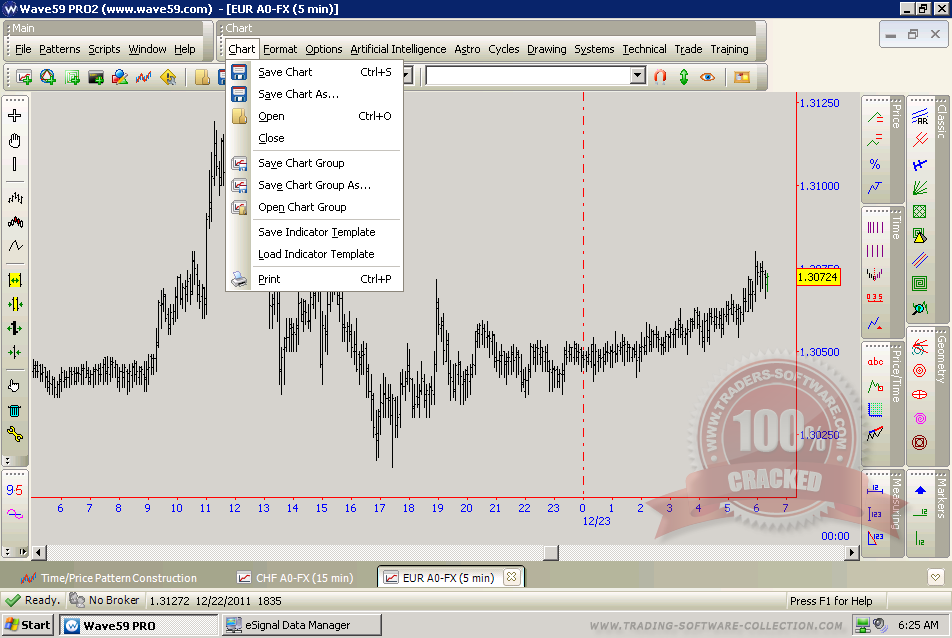This screenshot has width=952, height=638.
Task: Click the green vertical double-arrow icon
Action: [684, 76]
